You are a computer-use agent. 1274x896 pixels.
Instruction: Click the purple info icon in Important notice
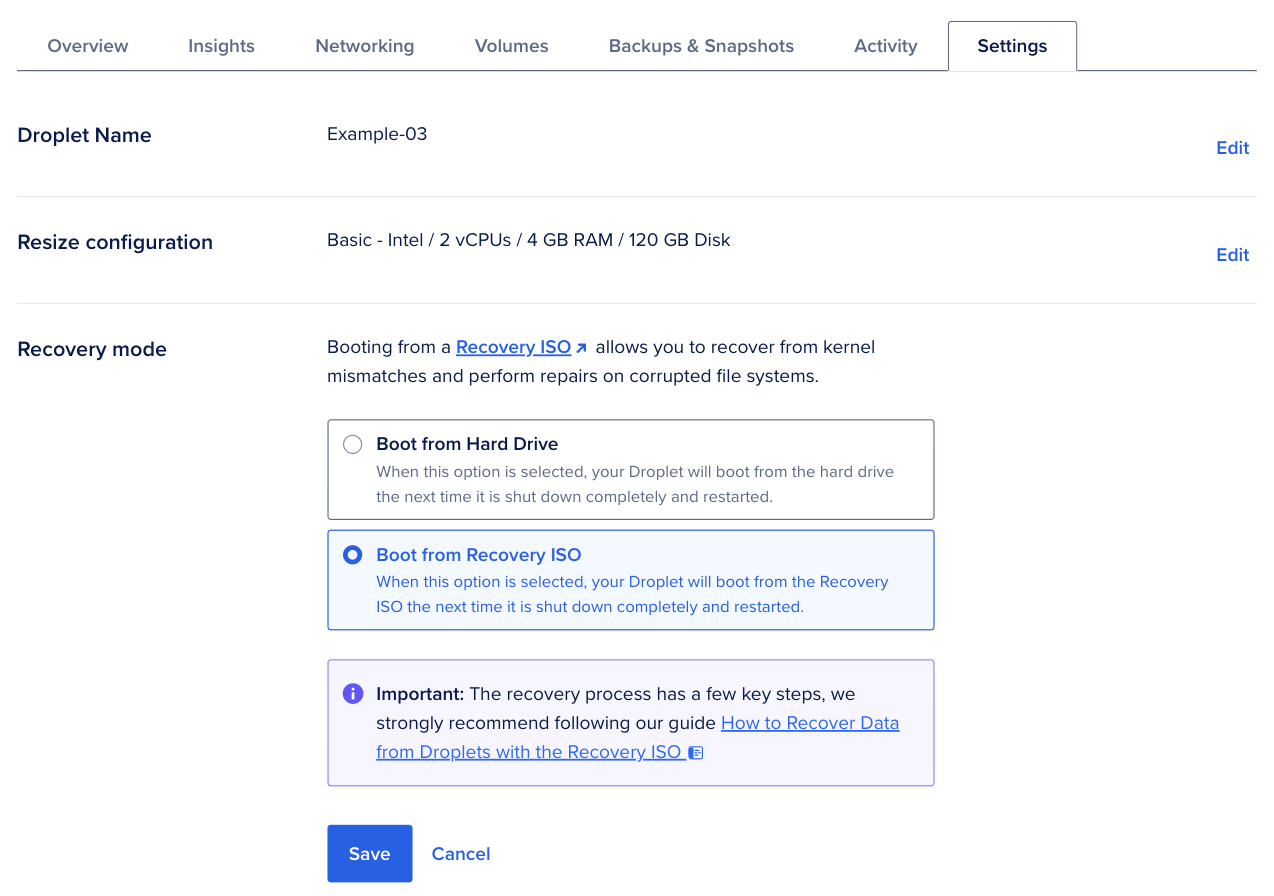(352, 693)
